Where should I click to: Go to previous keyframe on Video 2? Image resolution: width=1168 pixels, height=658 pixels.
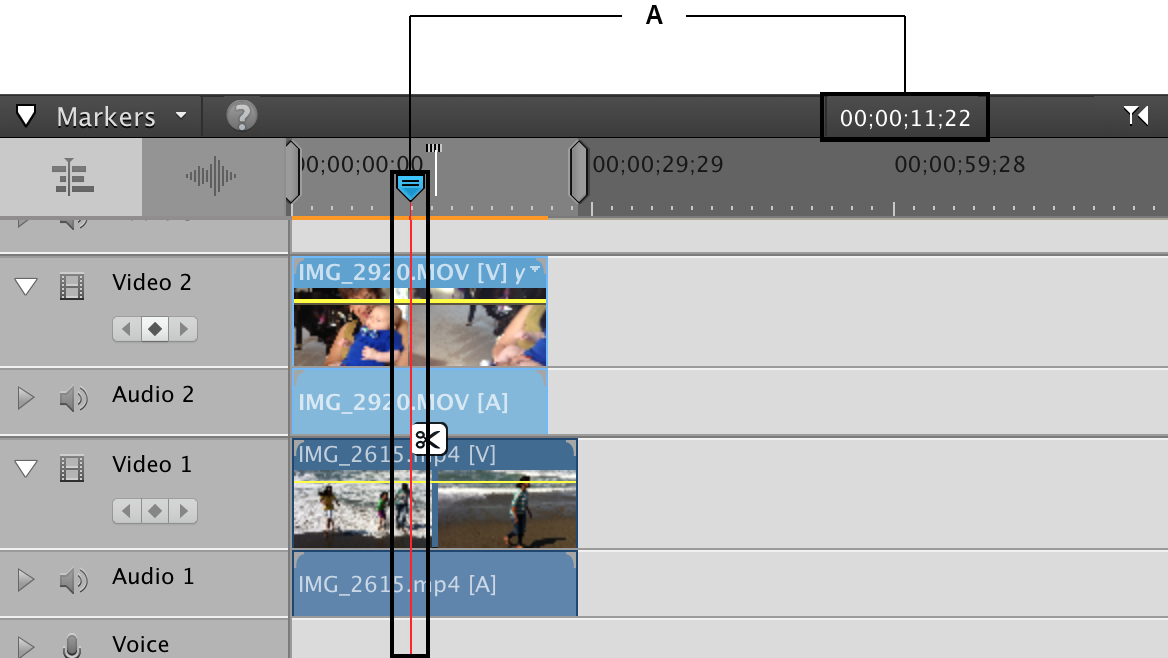pyautogui.click(x=127, y=329)
